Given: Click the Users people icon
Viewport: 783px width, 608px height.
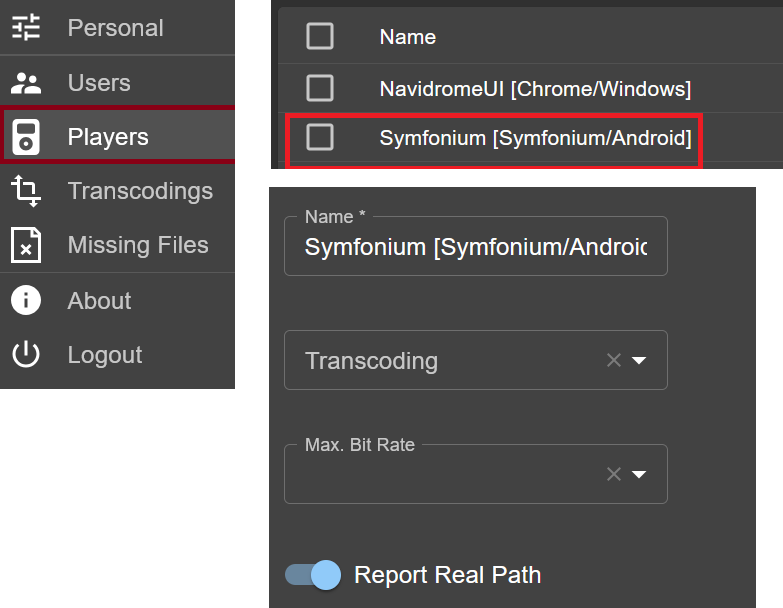Looking at the screenshot, I should click(26, 83).
